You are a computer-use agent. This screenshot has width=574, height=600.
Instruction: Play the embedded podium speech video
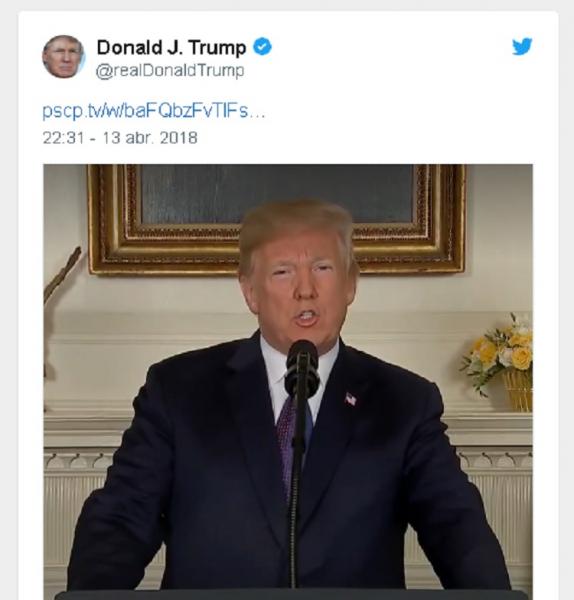[x=288, y=382]
